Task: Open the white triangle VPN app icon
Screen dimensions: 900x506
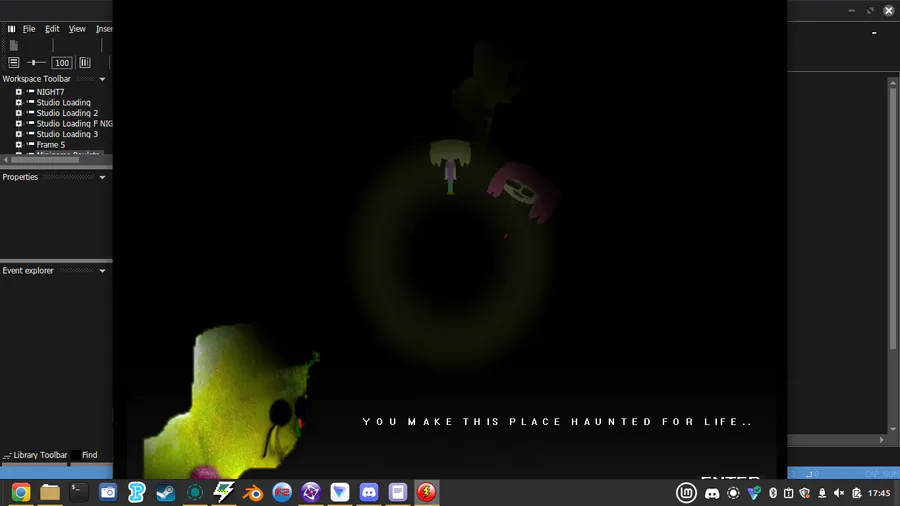Action: coord(340,492)
